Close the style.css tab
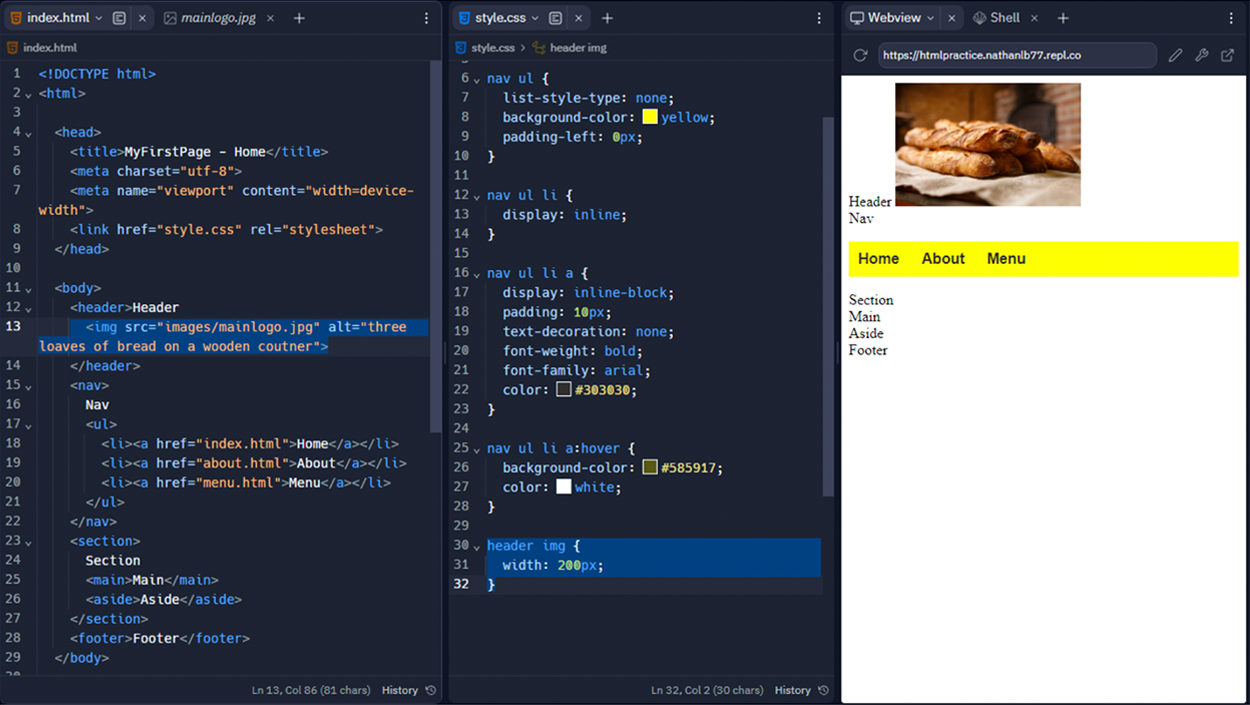Screen dimensions: 1250x705 (578, 18)
